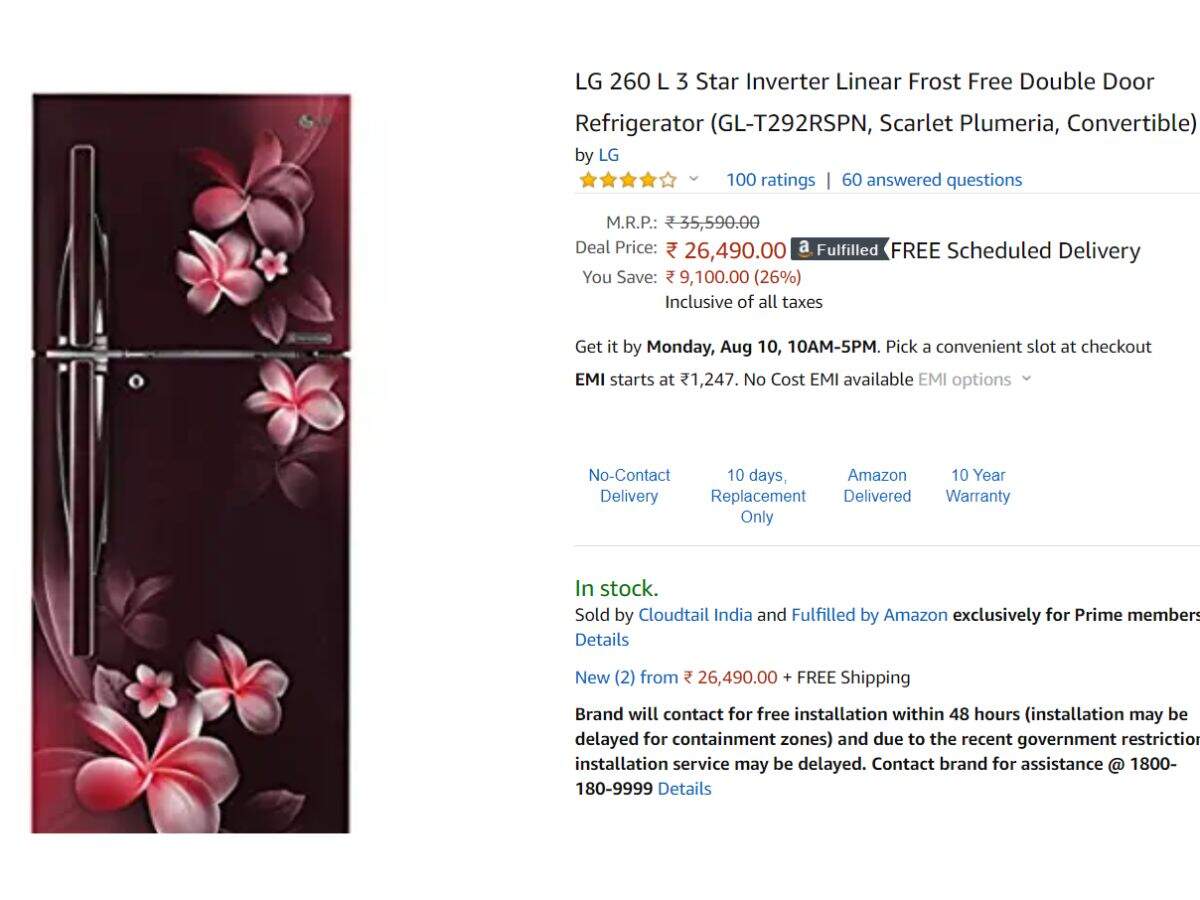Open the 100 ratings link
This screenshot has height=900, width=1200.
(x=770, y=180)
